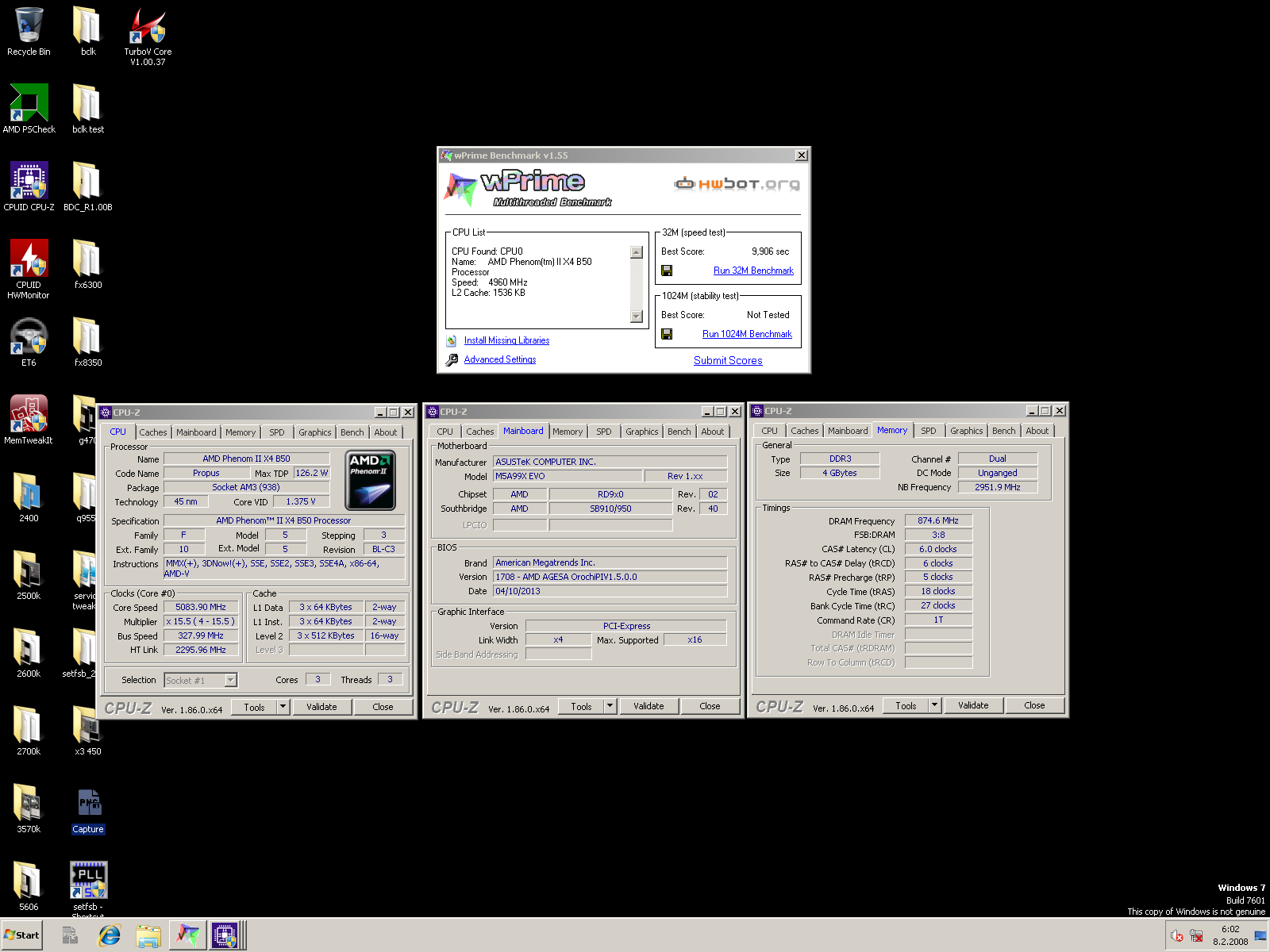Open Graphics tab in middle CPU-Z window
The image size is (1270, 952).
[641, 432]
